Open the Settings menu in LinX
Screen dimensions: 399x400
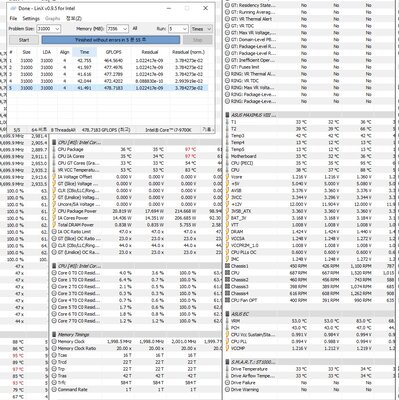(x=31, y=18)
